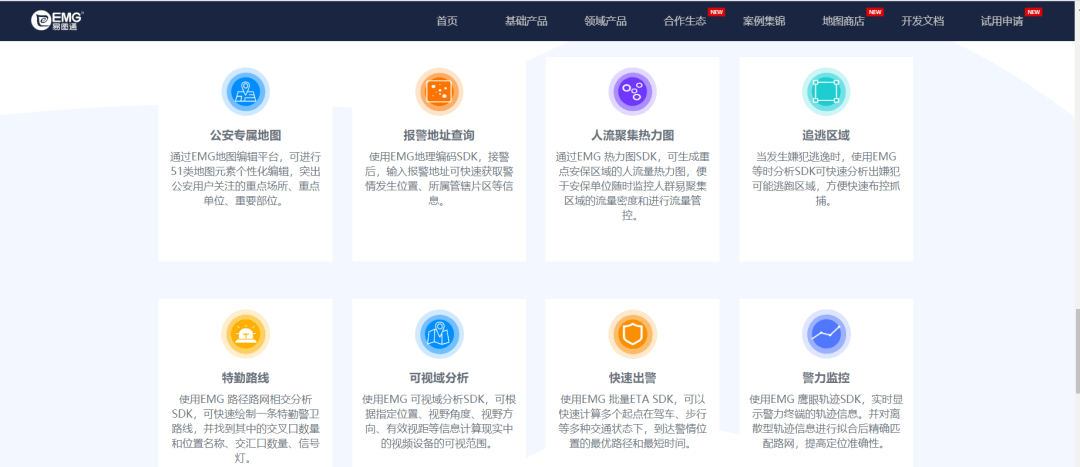Screen dimensions: 1080x467
Task: Go to 开发文档 page
Action: (922, 21)
